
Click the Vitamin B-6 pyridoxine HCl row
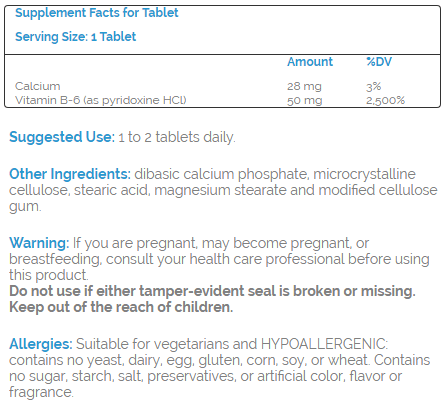tap(222, 100)
